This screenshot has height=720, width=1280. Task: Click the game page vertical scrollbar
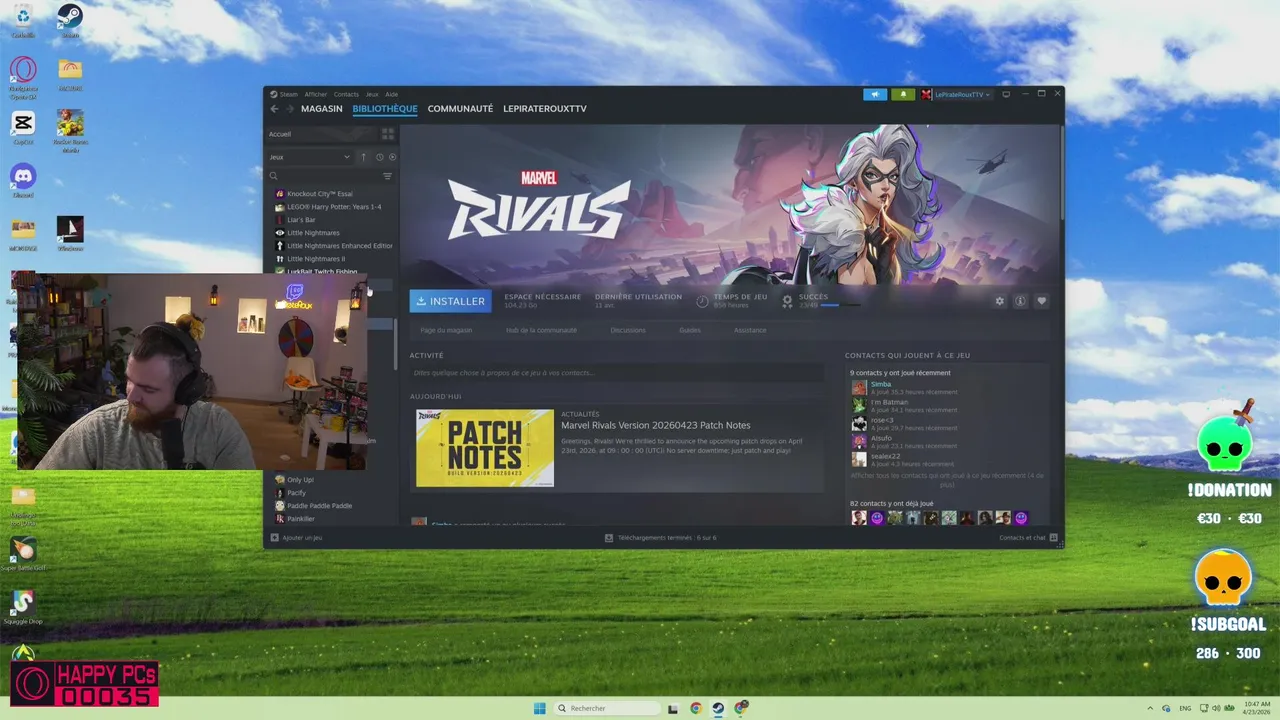point(1061,170)
